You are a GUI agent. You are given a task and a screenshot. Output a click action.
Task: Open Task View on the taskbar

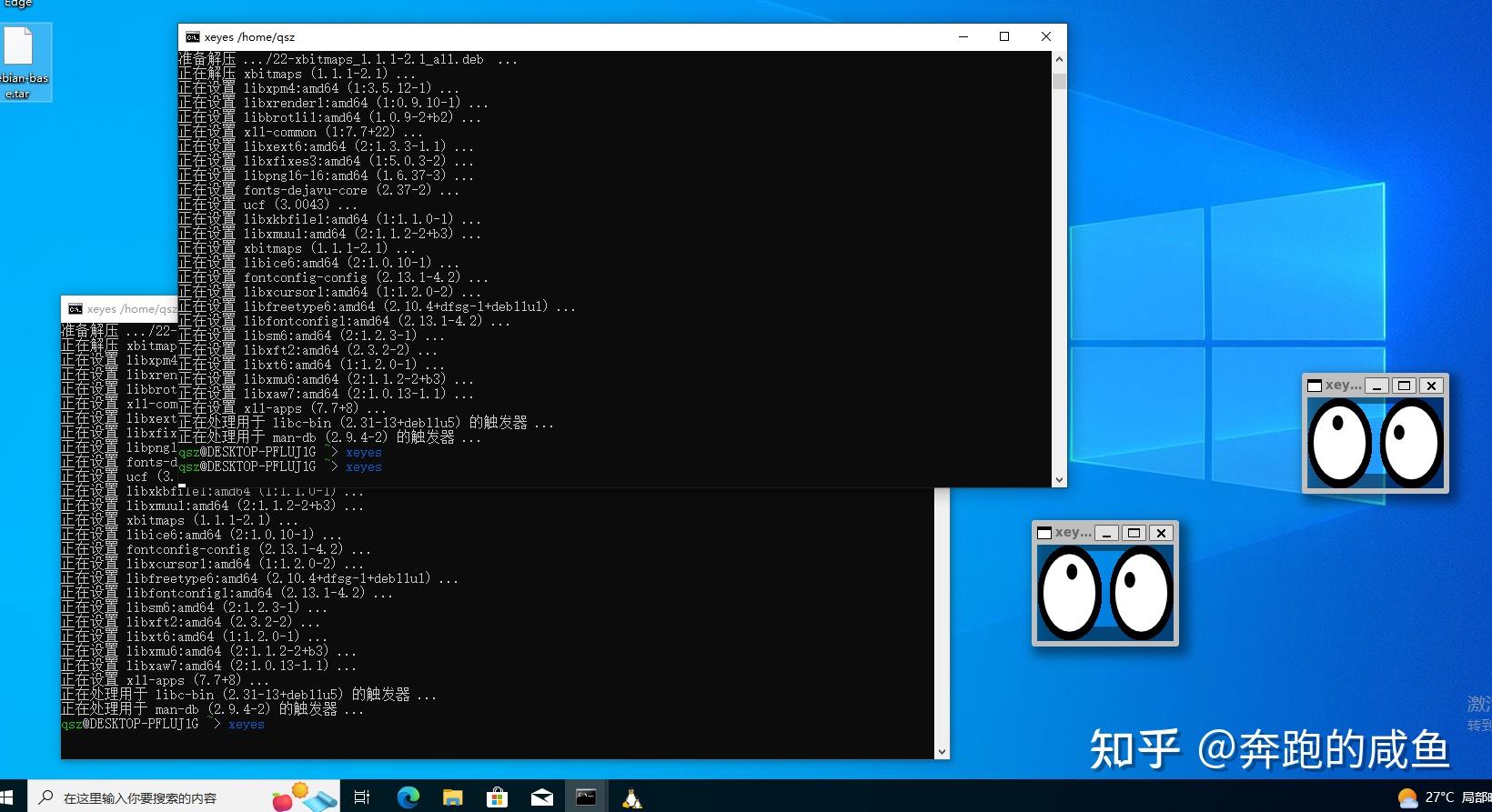click(x=361, y=797)
